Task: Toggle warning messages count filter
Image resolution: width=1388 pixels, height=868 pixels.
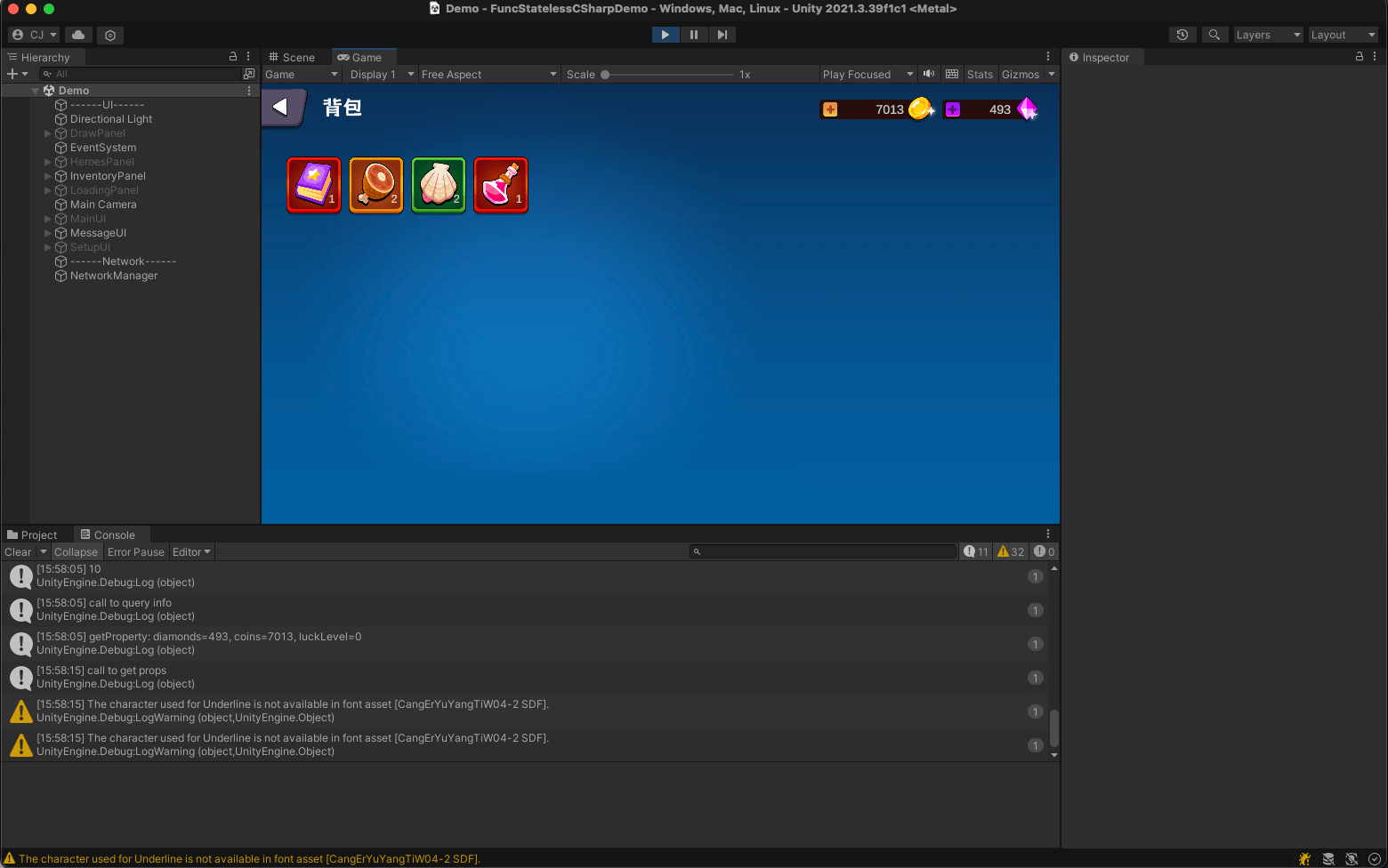Action: 1011,552
